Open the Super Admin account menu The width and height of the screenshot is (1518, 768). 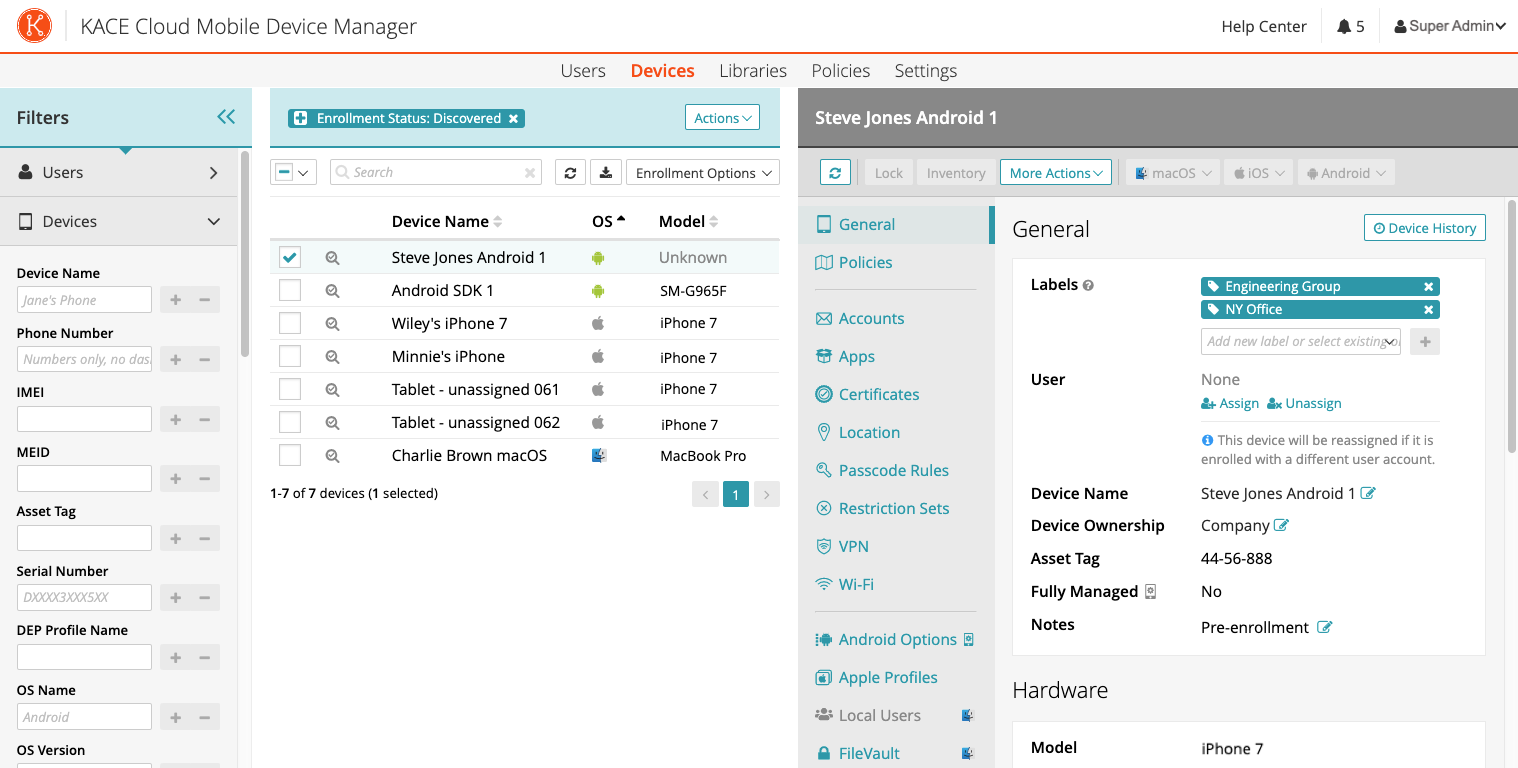[1450, 27]
